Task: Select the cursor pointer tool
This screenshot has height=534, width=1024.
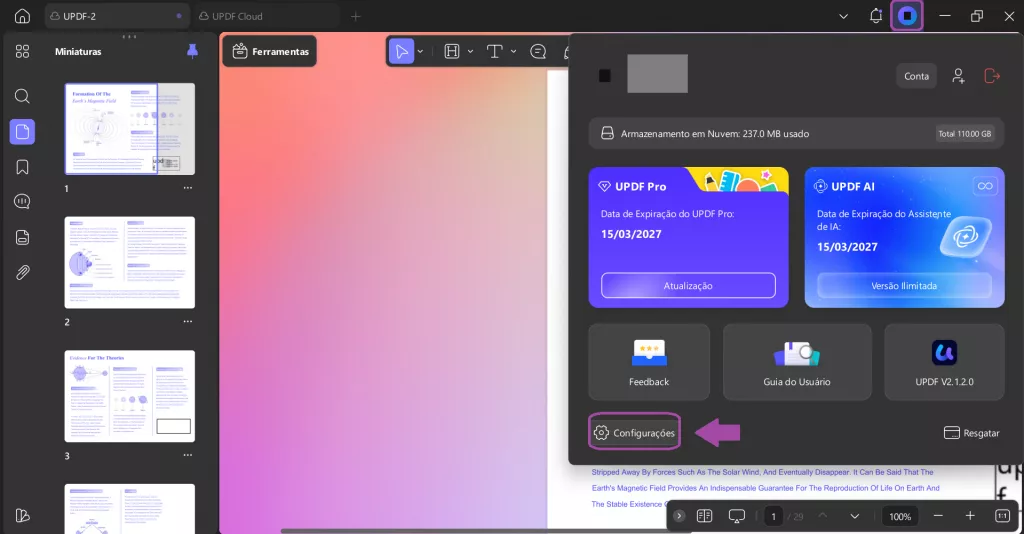Action: click(401, 51)
